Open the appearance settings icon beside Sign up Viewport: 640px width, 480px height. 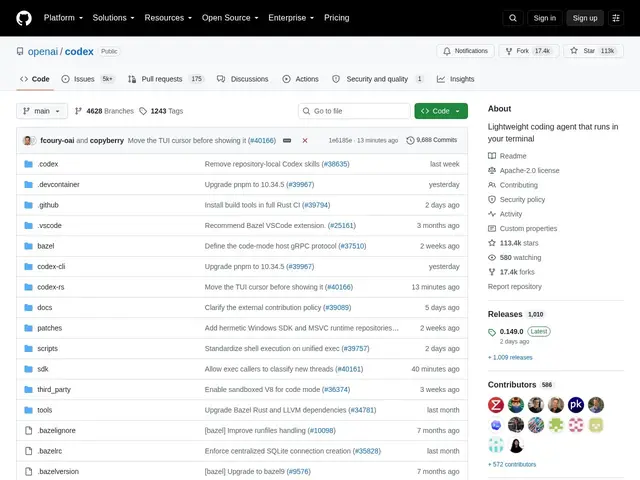click(616, 18)
